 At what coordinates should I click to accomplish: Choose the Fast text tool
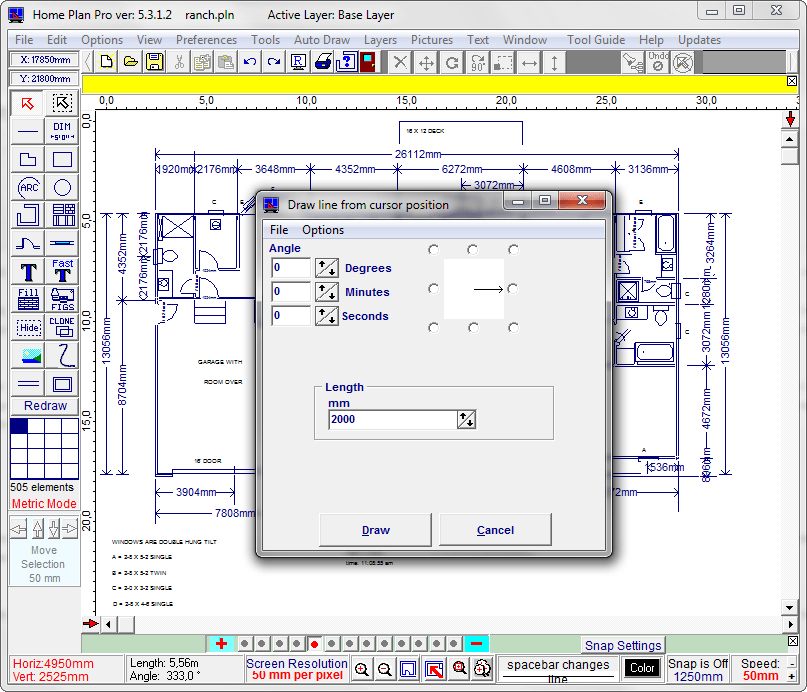(x=62, y=271)
